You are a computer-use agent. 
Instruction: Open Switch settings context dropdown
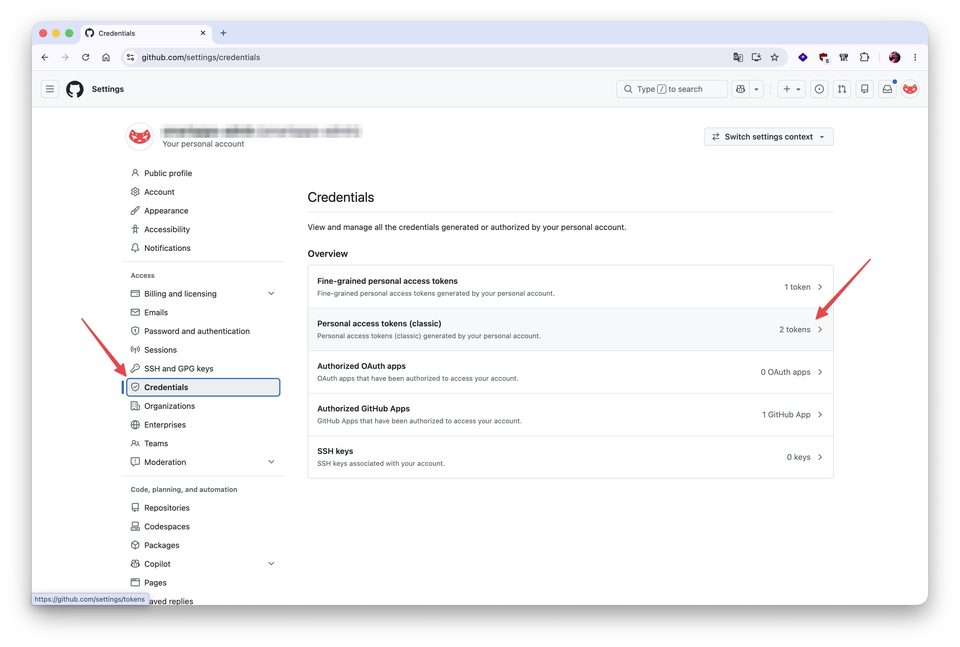point(768,137)
